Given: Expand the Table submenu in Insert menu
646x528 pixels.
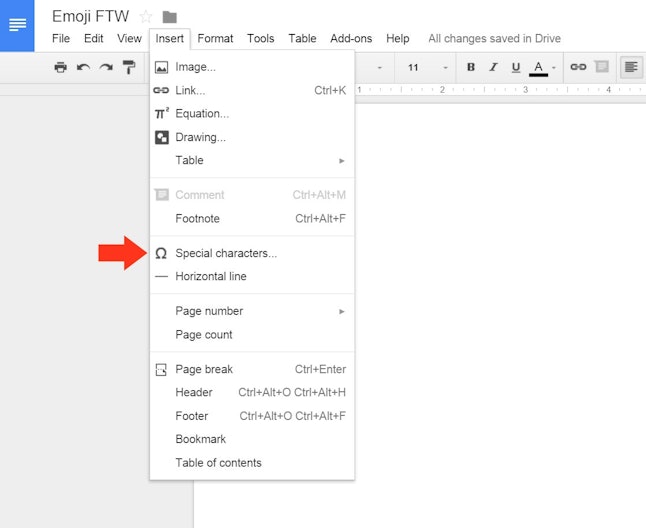Looking at the screenshot, I should coord(252,160).
